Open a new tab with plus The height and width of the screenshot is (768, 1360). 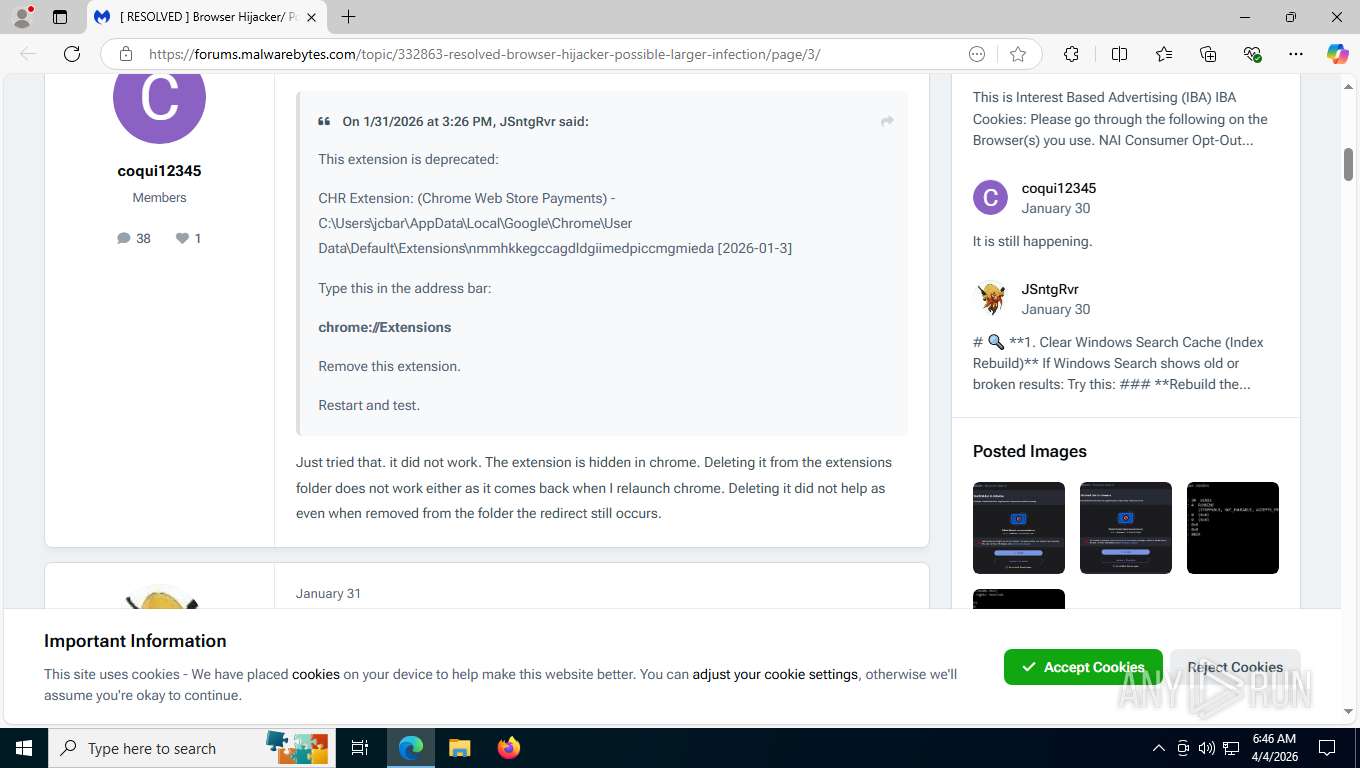pos(348,17)
